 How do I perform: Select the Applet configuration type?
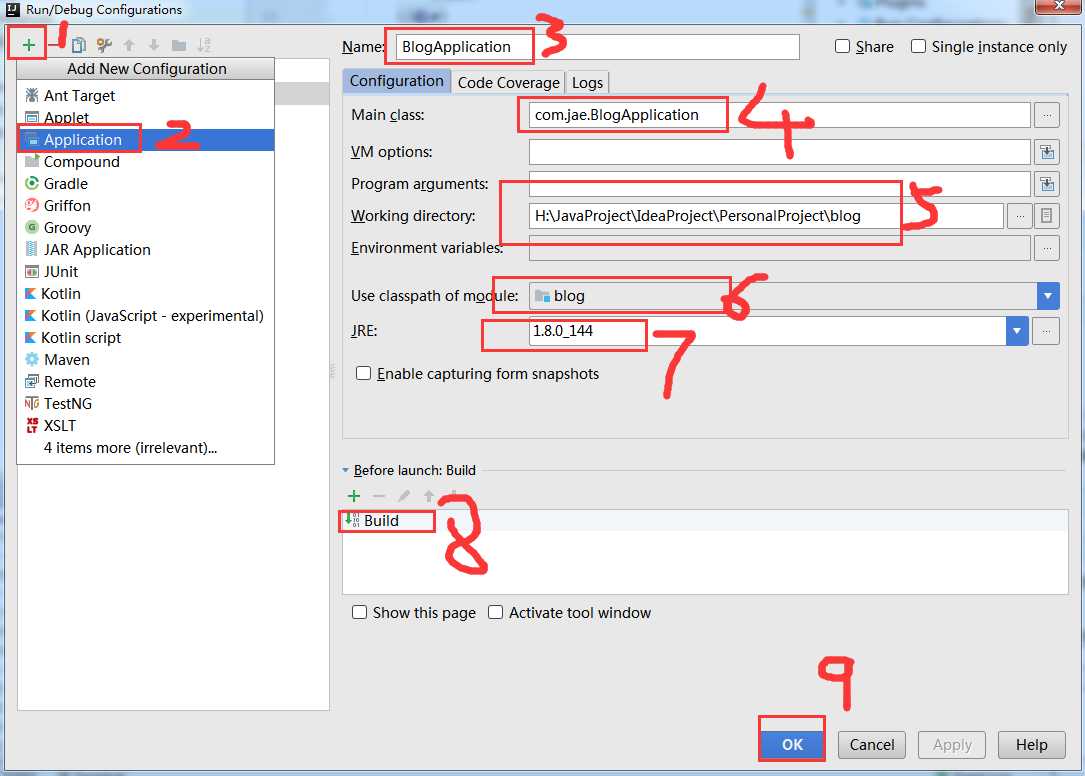(x=145, y=118)
